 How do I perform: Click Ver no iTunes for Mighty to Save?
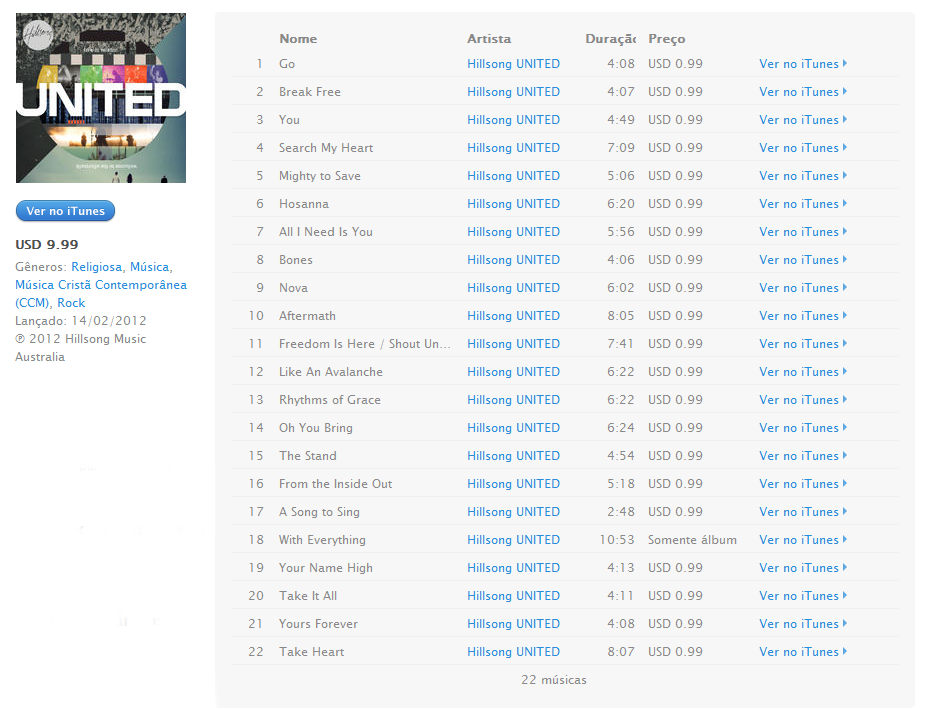click(803, 176)
